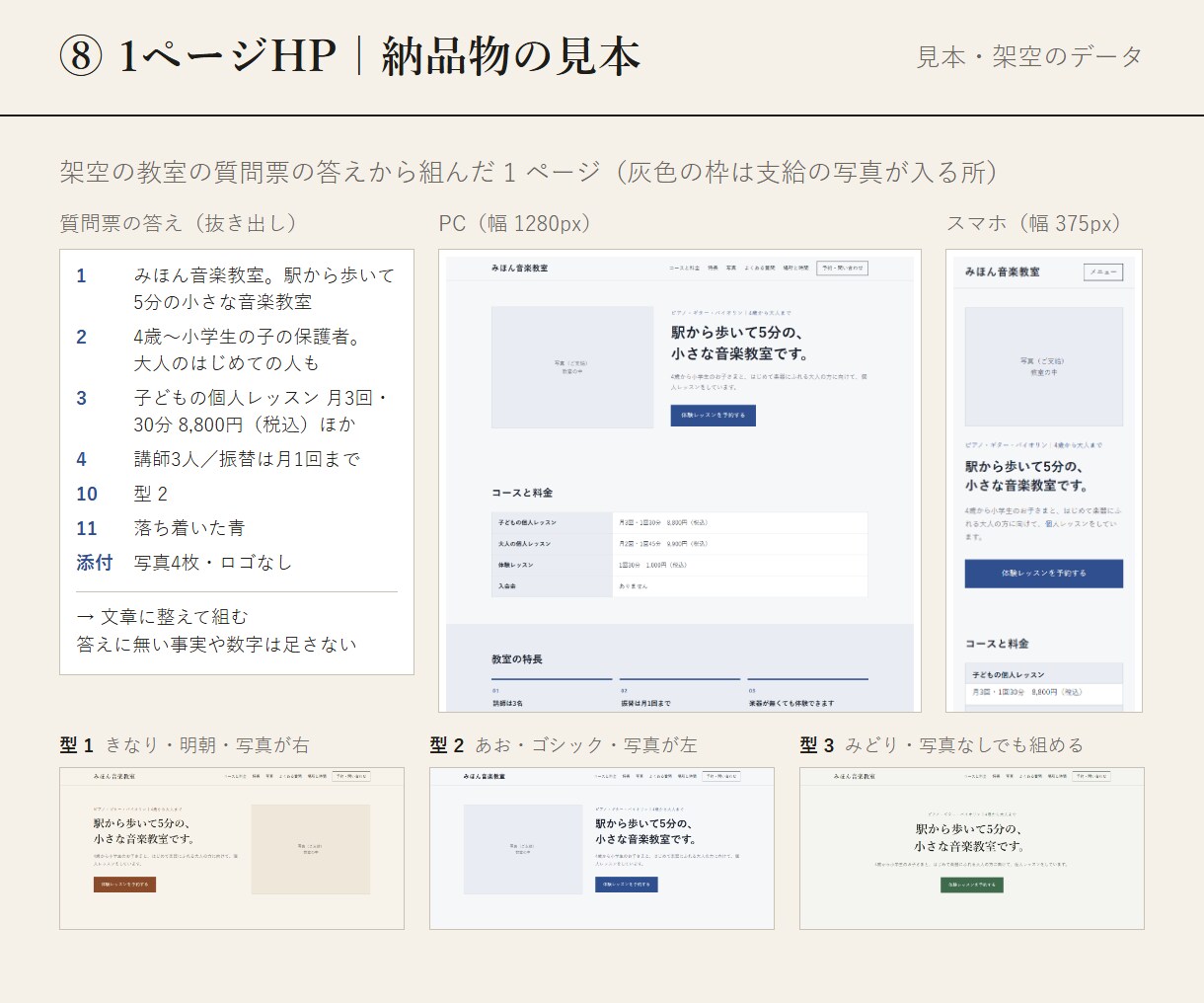Select 特長 in PC mockup navigation
Screen dimensions: 1204x1003
pyautogui.click(x=713, y=269)
